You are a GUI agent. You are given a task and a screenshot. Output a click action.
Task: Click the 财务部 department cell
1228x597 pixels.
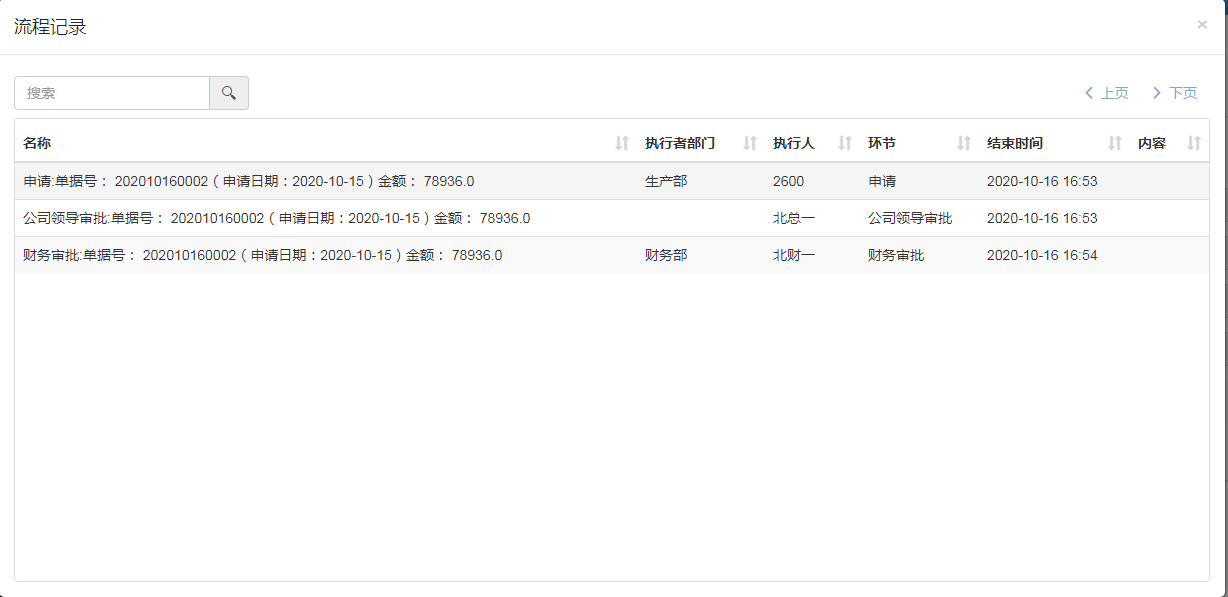point(666,255)
